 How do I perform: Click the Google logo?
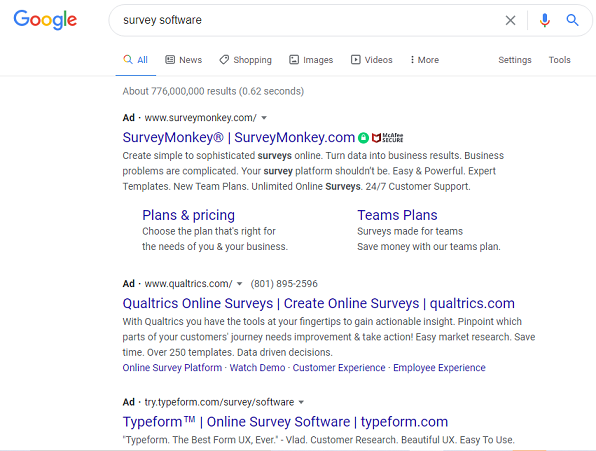click(x=45, y=20)
